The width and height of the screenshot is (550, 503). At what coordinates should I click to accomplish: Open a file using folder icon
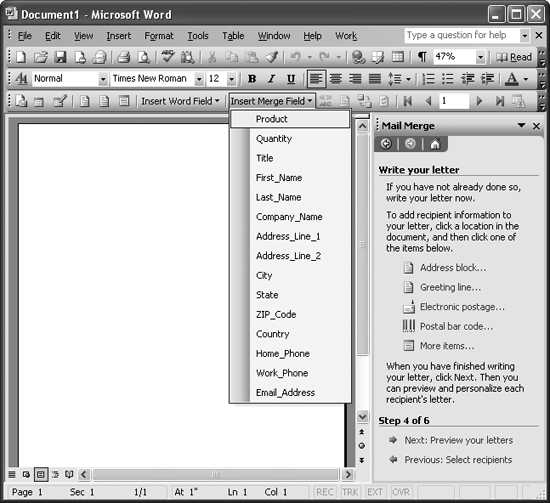(x=41, y=57)
